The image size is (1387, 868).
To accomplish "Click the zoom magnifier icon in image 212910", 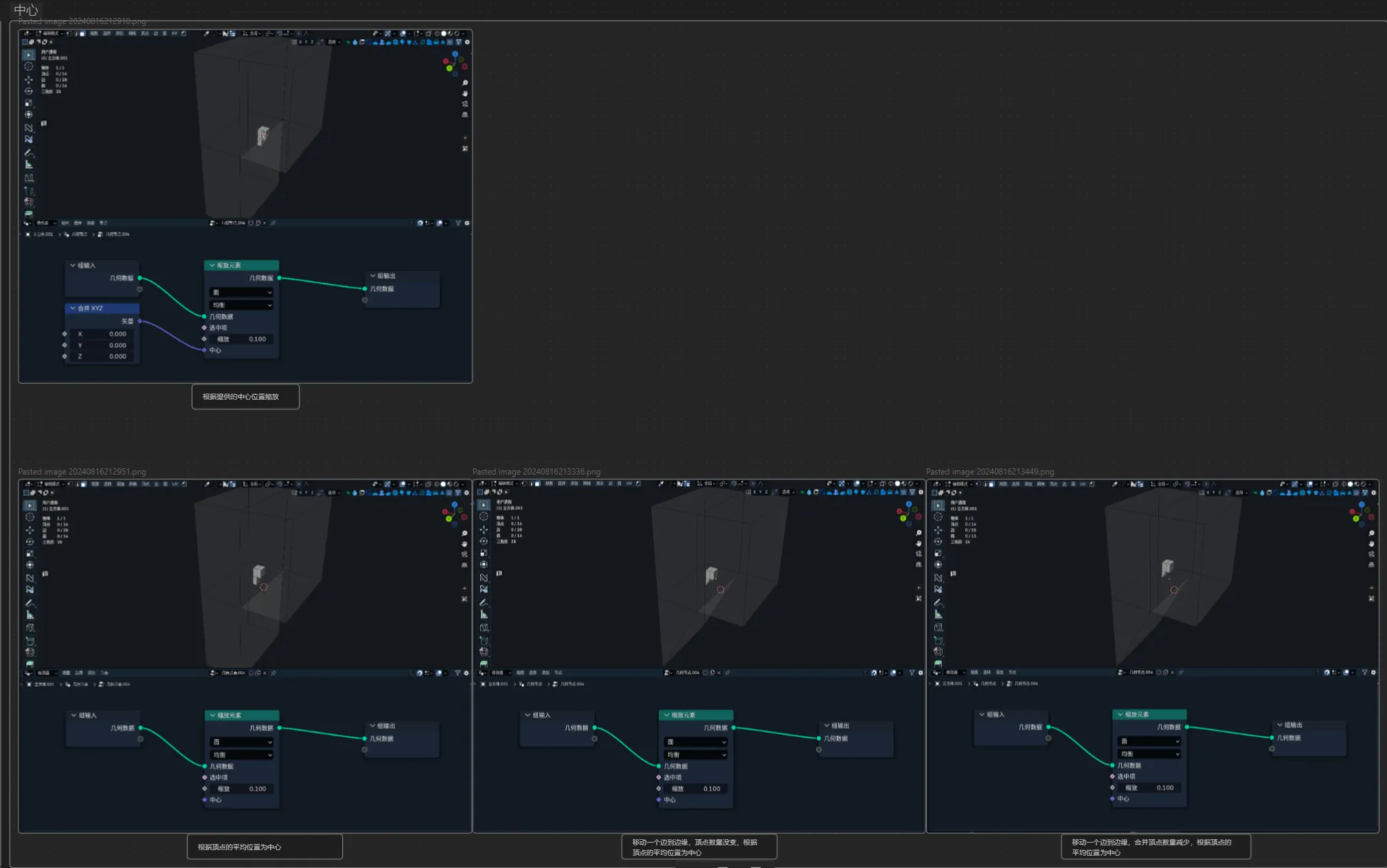I will [x=465, y=83].
